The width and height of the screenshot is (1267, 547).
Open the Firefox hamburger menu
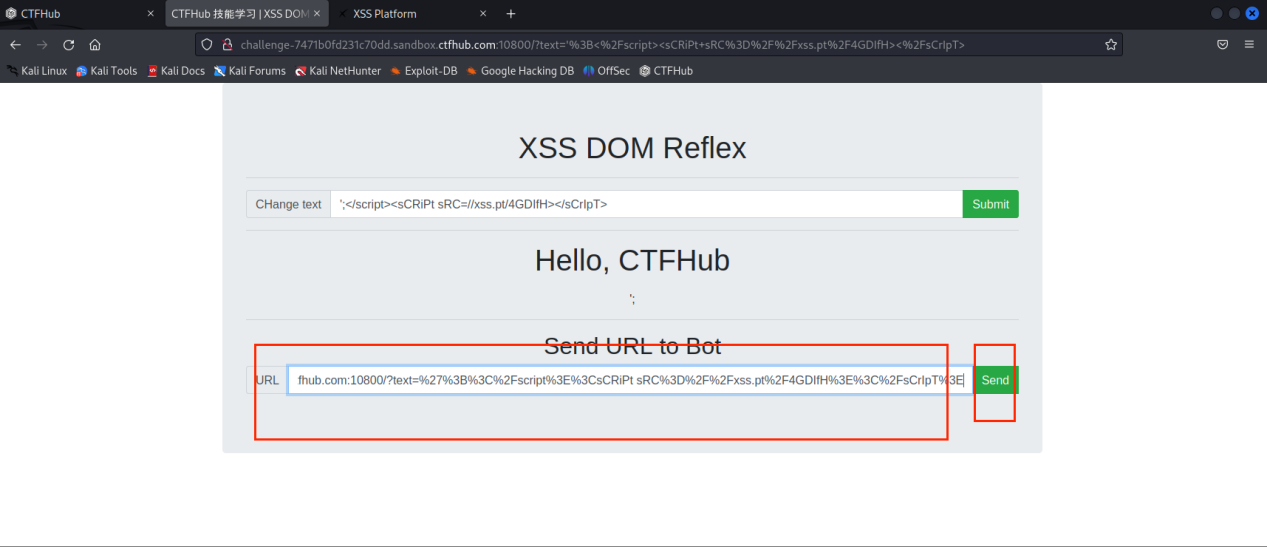pyautogui.click(x=1249, y=45)
